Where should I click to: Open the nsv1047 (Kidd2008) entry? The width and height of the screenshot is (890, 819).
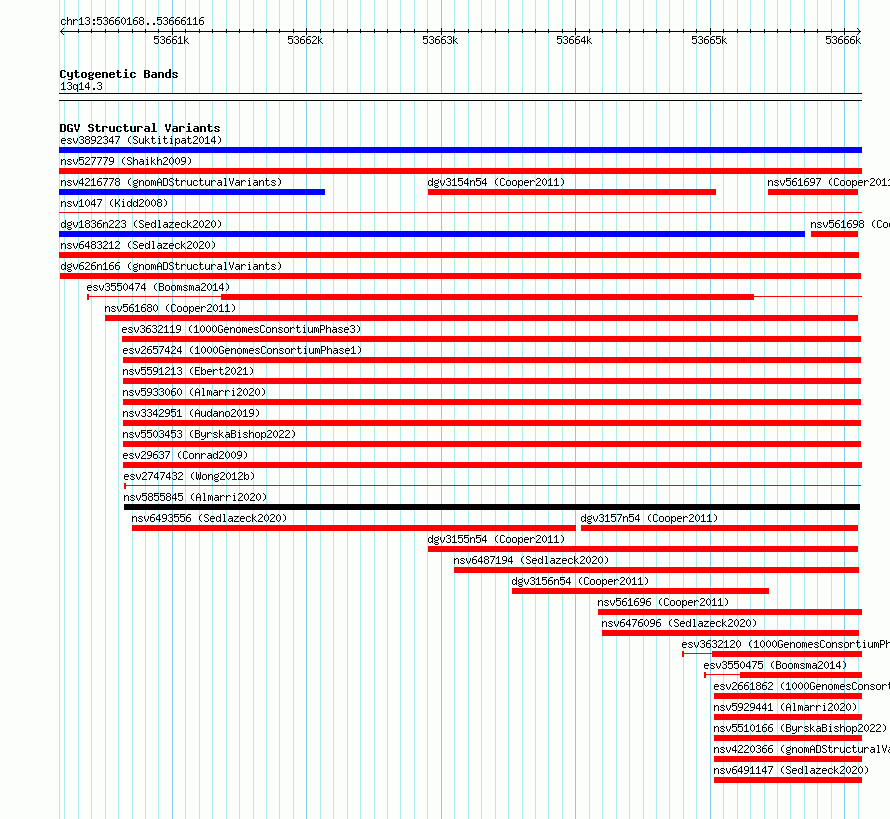coord(114,203)
